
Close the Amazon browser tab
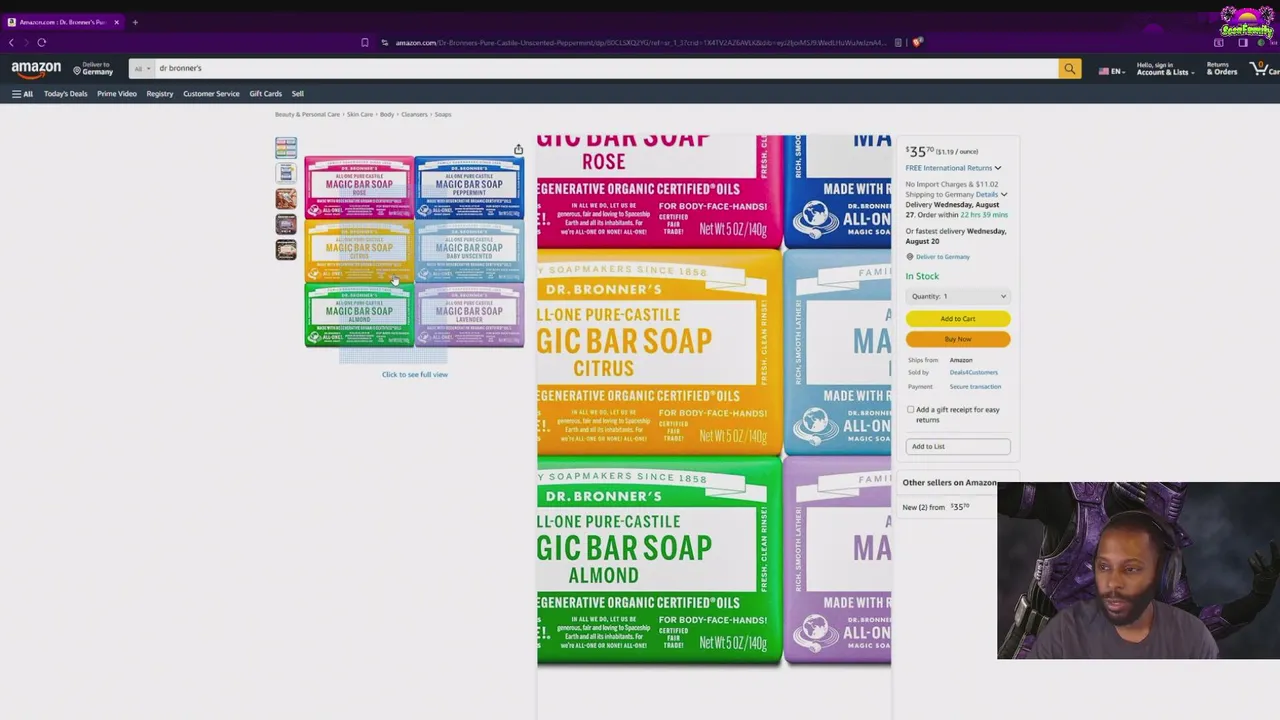[116, 22]
